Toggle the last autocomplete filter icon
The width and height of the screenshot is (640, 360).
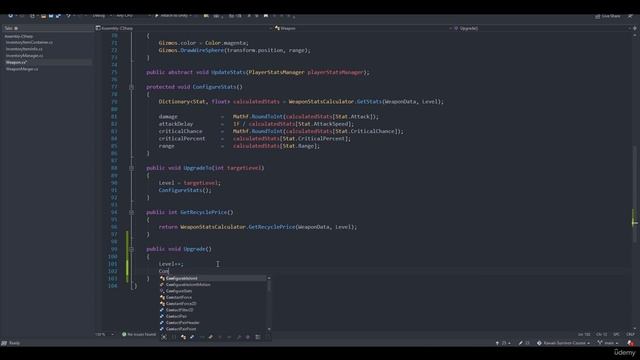pos(258,337)
